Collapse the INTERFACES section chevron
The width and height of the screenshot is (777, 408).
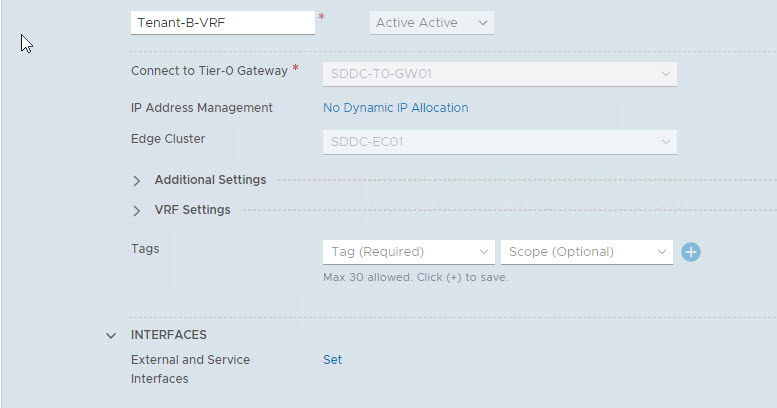(x=111, y=336)
